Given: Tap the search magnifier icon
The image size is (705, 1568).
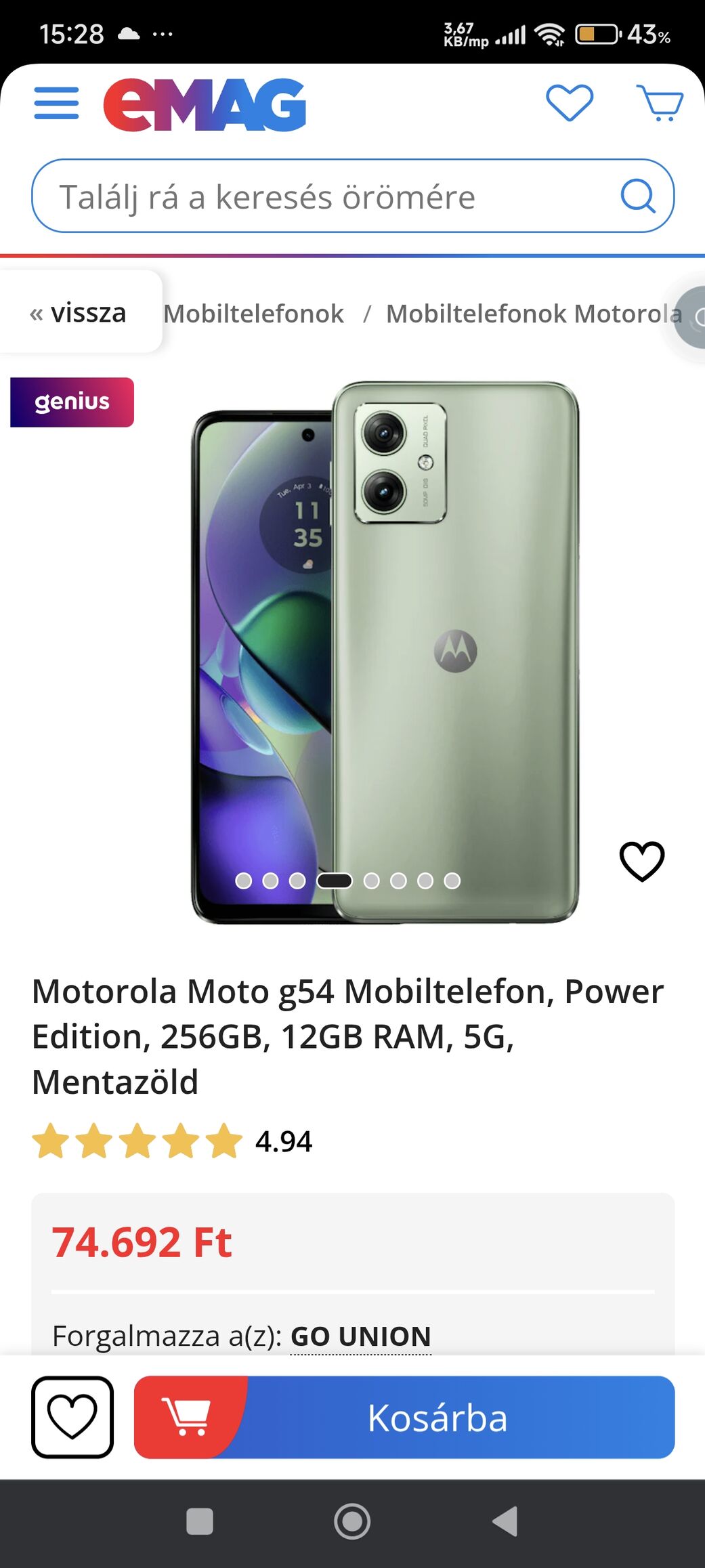Looking at the screenshot, I should 638,196.
